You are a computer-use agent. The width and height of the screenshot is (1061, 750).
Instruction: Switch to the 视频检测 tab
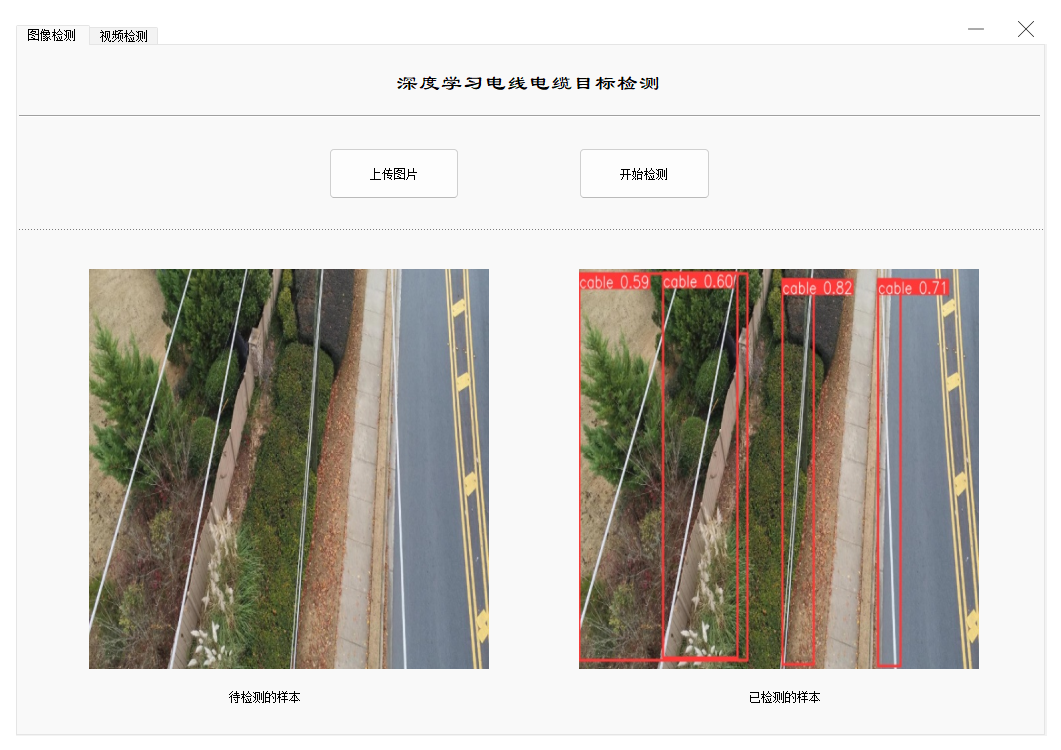tap(123, 36)
